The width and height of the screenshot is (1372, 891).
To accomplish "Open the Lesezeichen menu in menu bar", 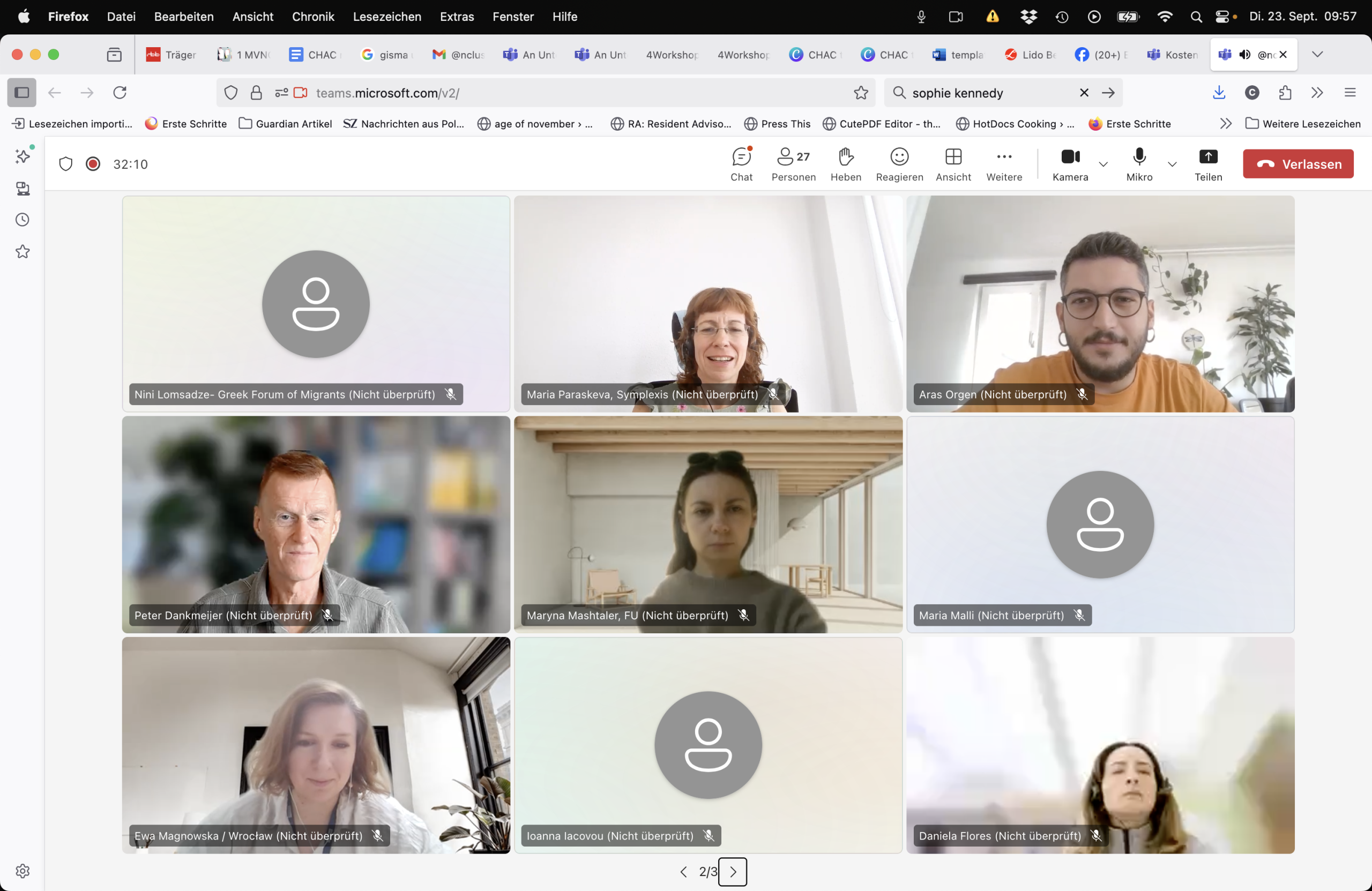I will 387,17.
